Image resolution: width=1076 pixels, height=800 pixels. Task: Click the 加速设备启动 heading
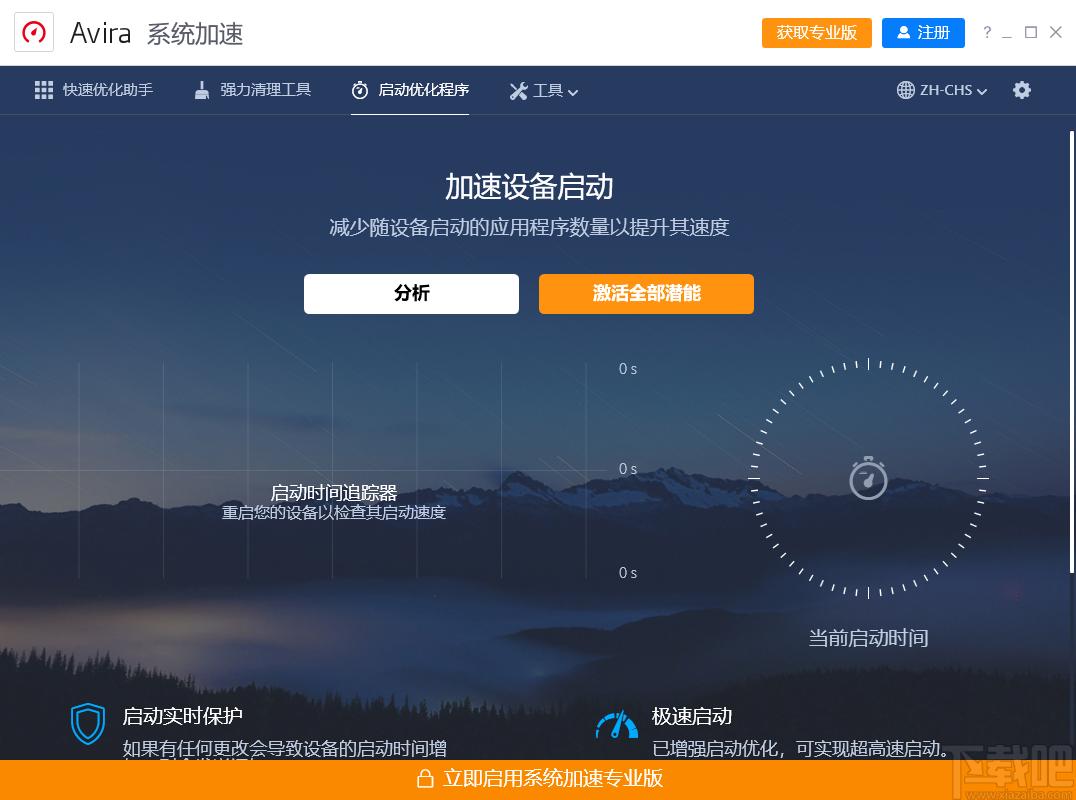(529, 187)
